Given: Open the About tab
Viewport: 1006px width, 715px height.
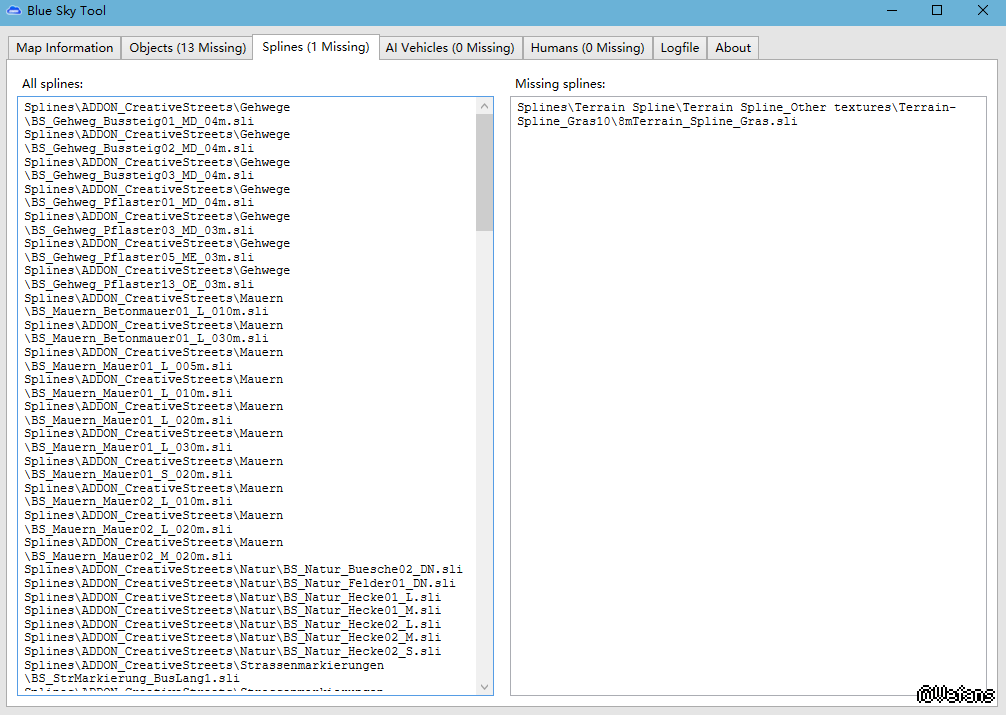Looking at the screenshot, I should click(733, 48).
